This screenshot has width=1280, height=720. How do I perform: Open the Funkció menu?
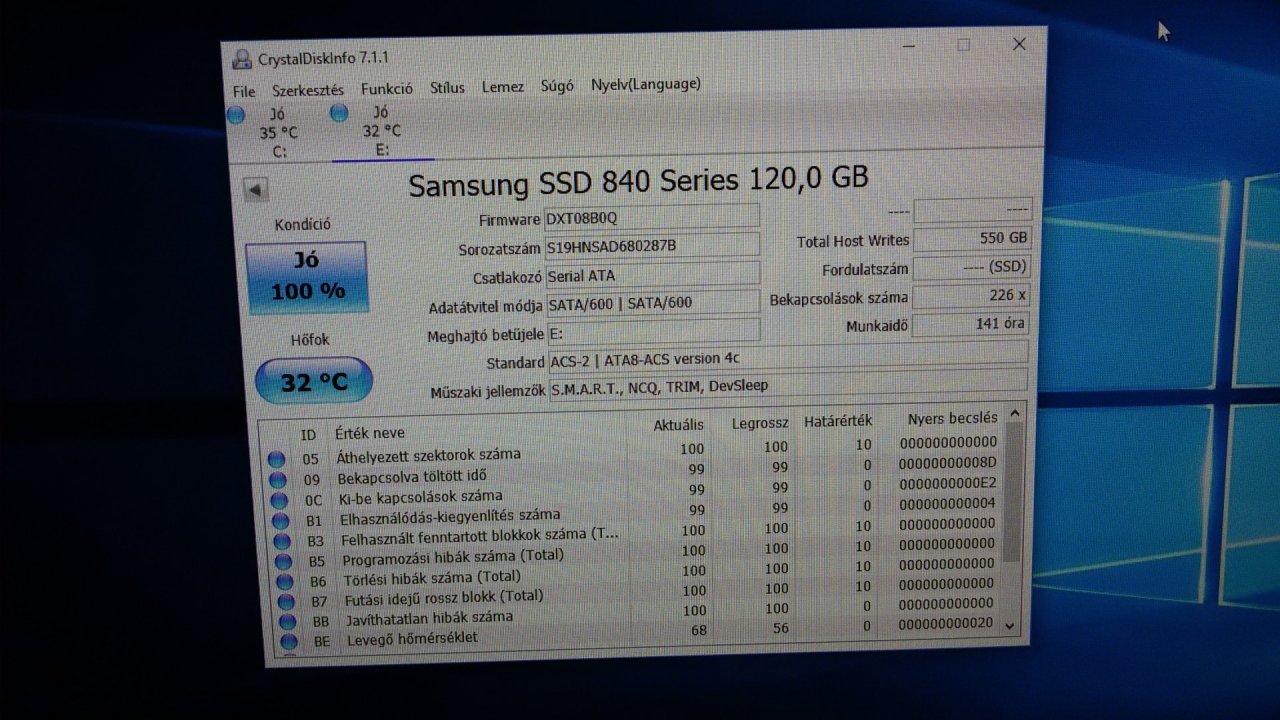pos(387,89)
